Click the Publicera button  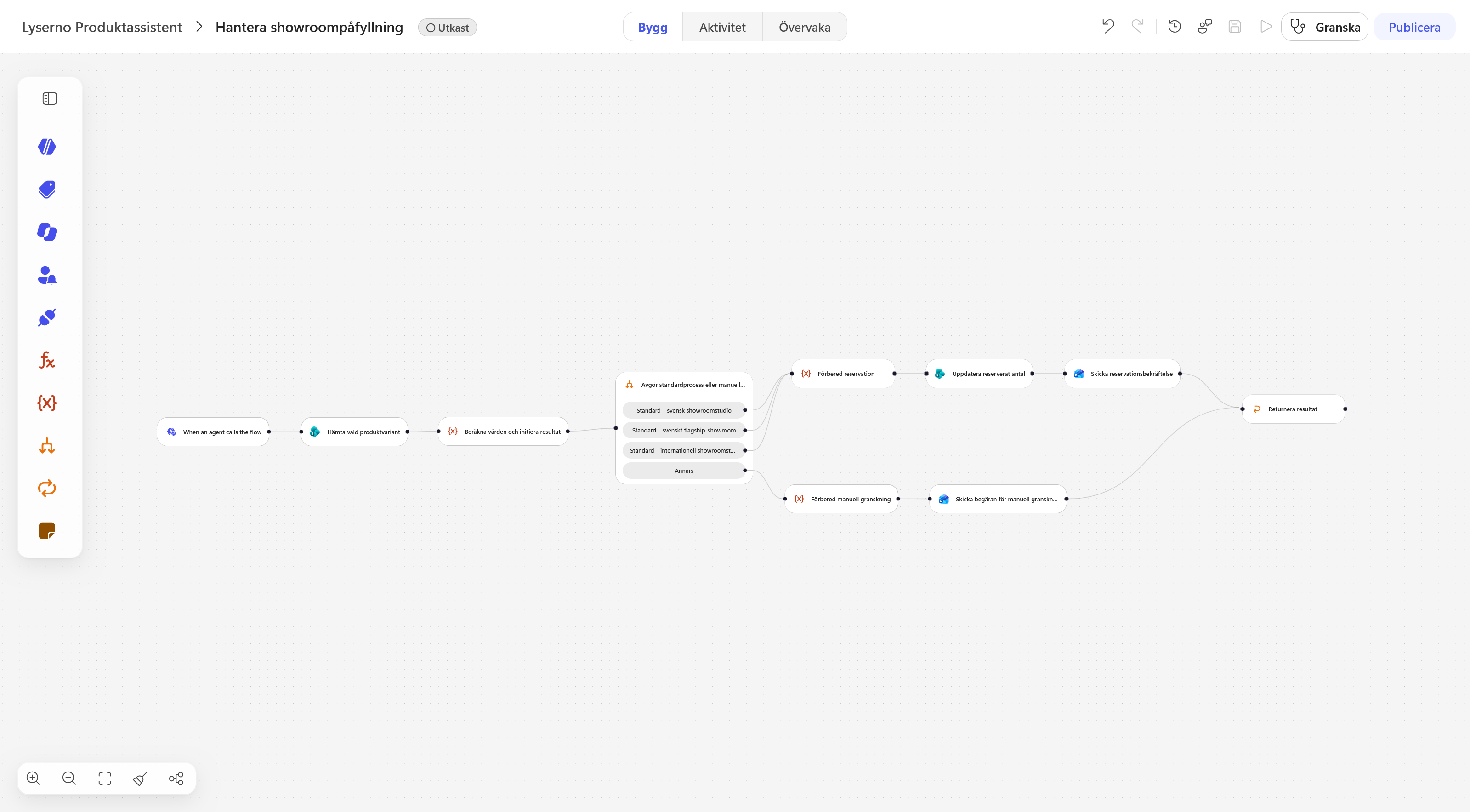pos(1414,27)
